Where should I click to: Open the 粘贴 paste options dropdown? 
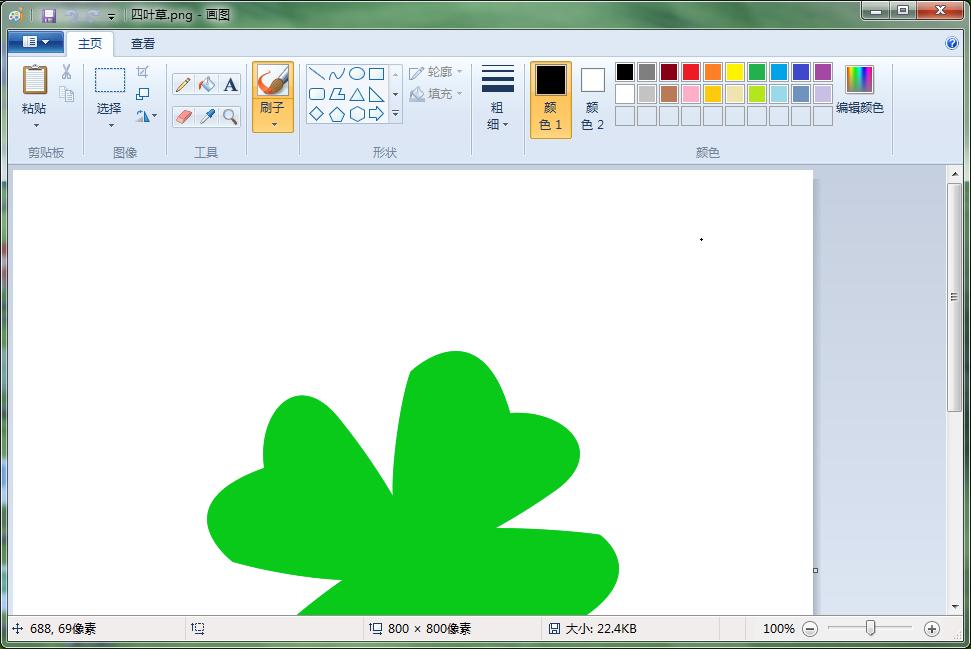(36, 125)
